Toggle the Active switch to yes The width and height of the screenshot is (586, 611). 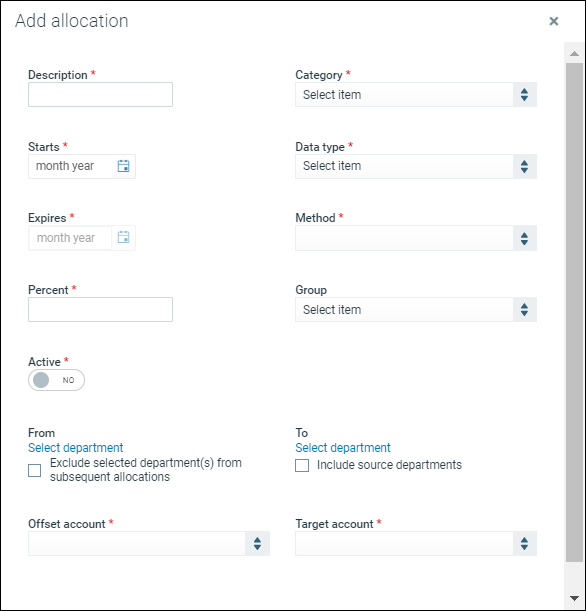(56, 380)
